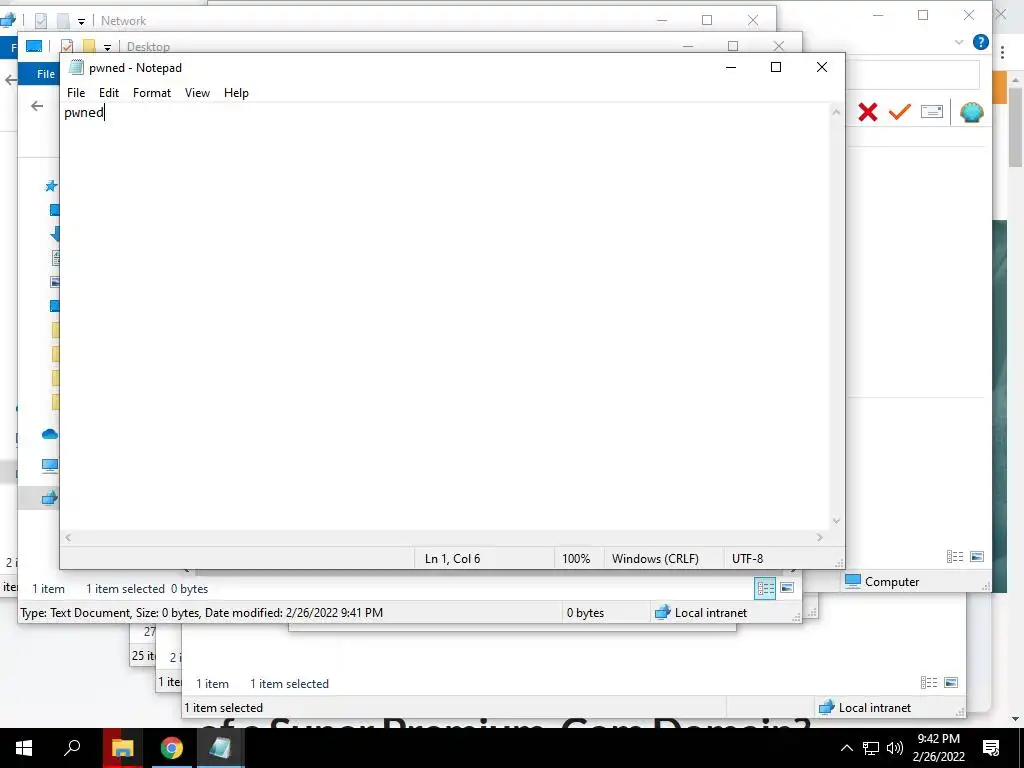1024x768 pixels.
Task: Open the browser three-dot menu
Action: tap(1002, 53)
